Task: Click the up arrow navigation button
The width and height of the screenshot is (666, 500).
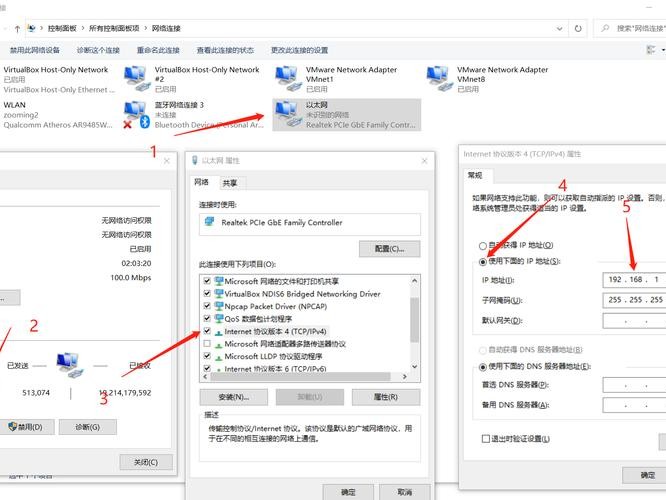Action: [x=17, y=28]
